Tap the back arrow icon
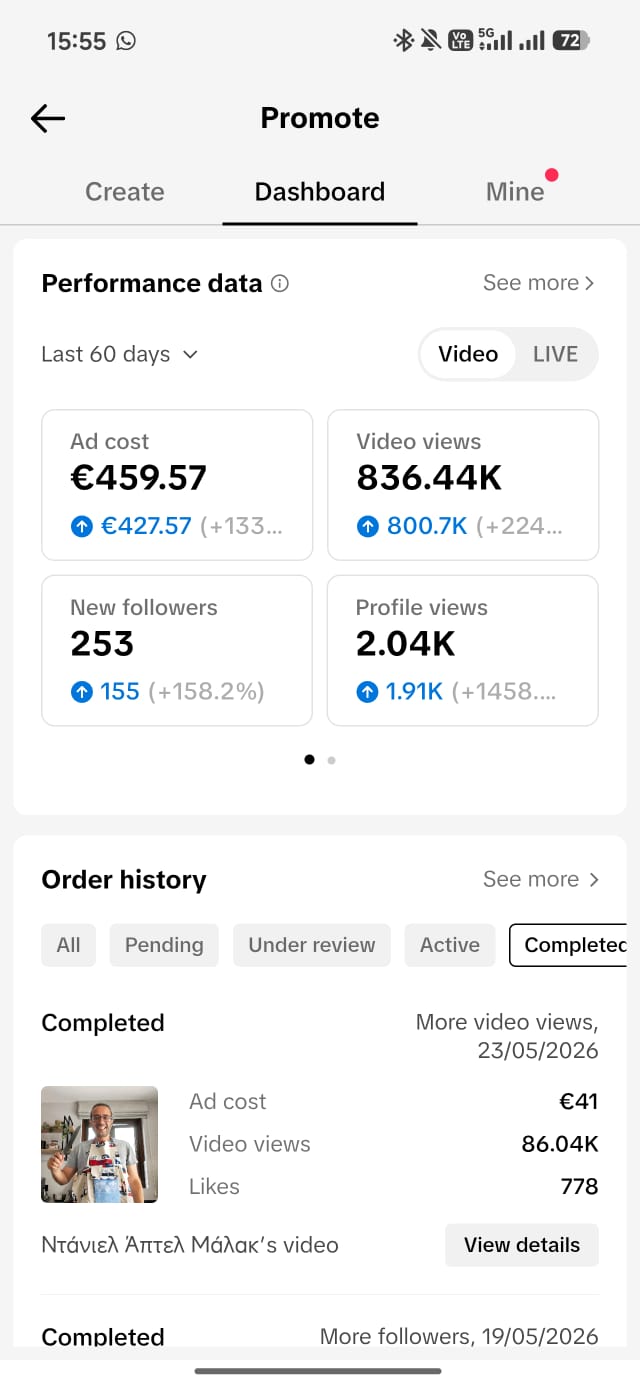This screenshot has height=1386, width=640. click(48, 119)
